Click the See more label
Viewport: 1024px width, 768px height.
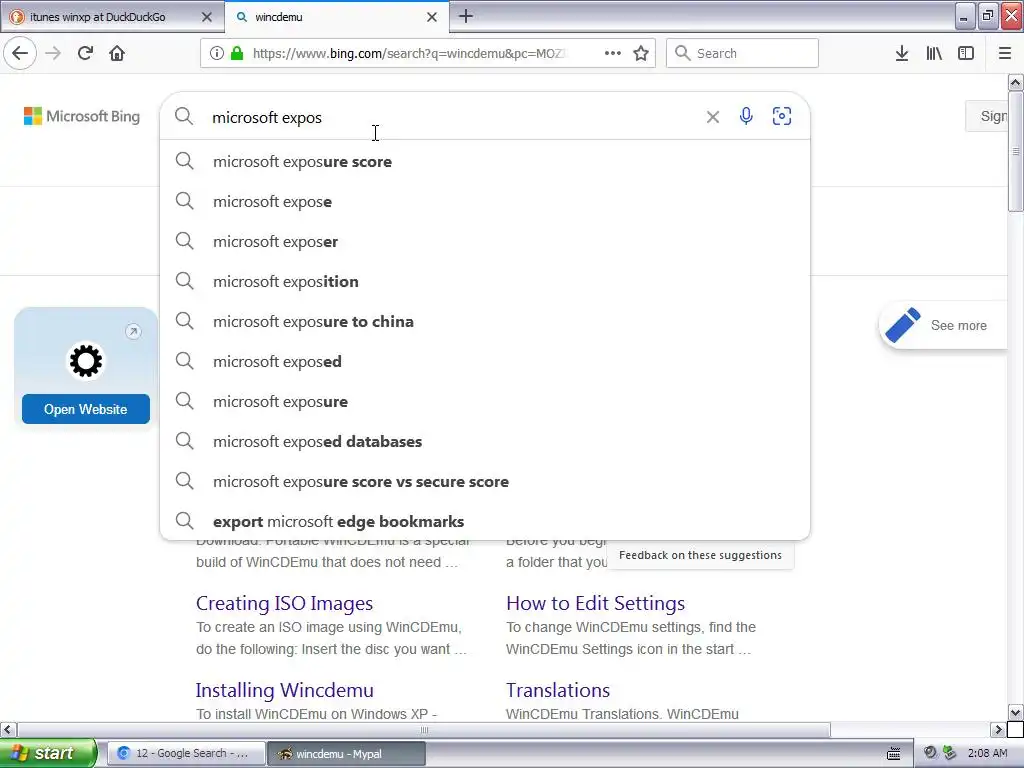tap(958, 325)
